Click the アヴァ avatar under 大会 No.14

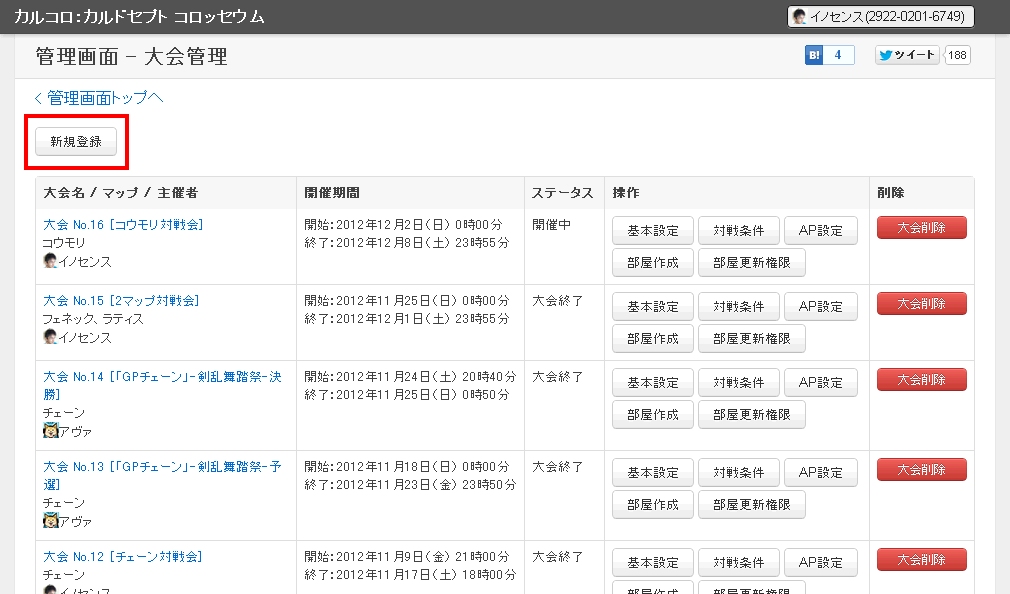50,431
